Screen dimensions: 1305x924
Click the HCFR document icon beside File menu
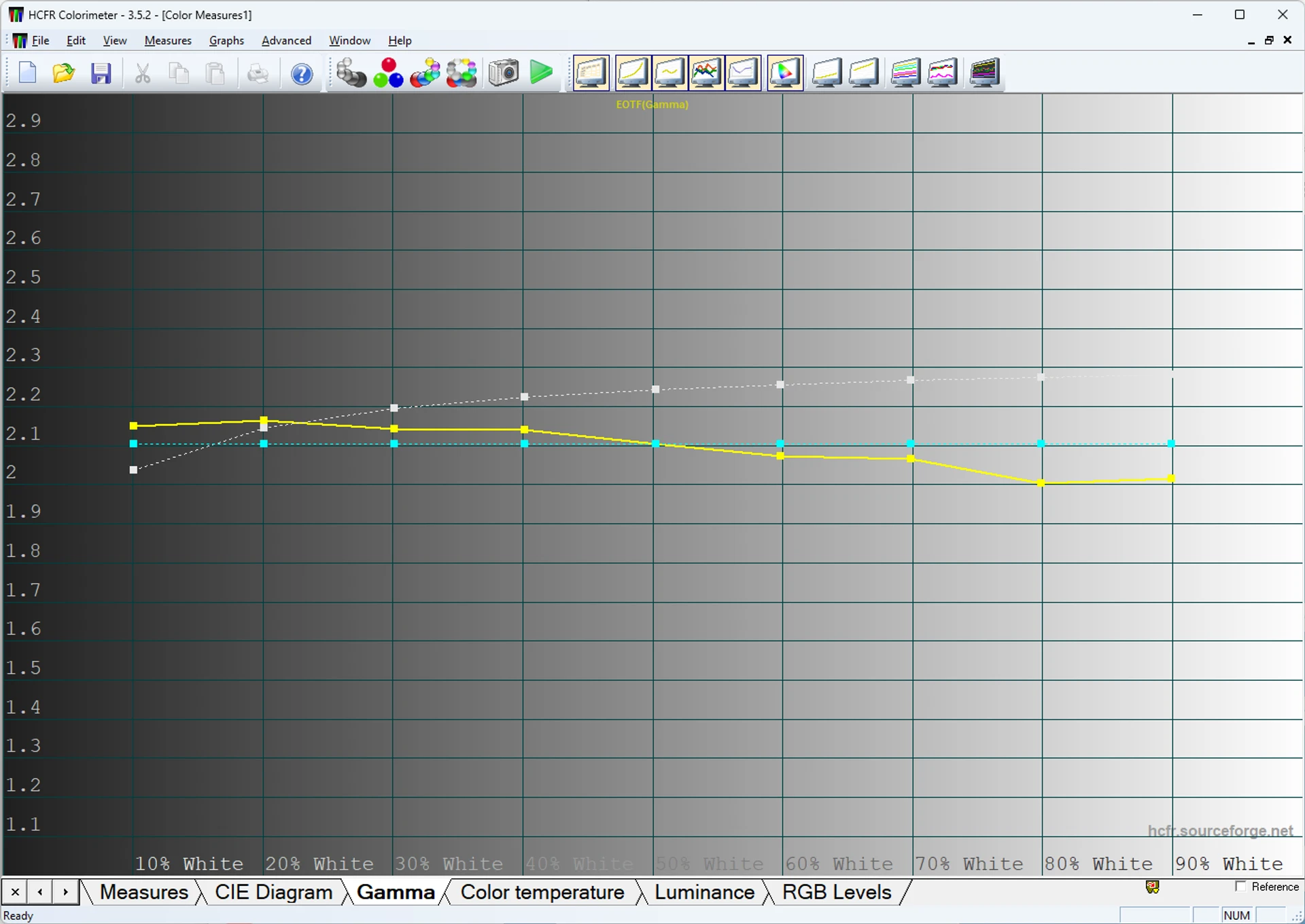(20, 41)
